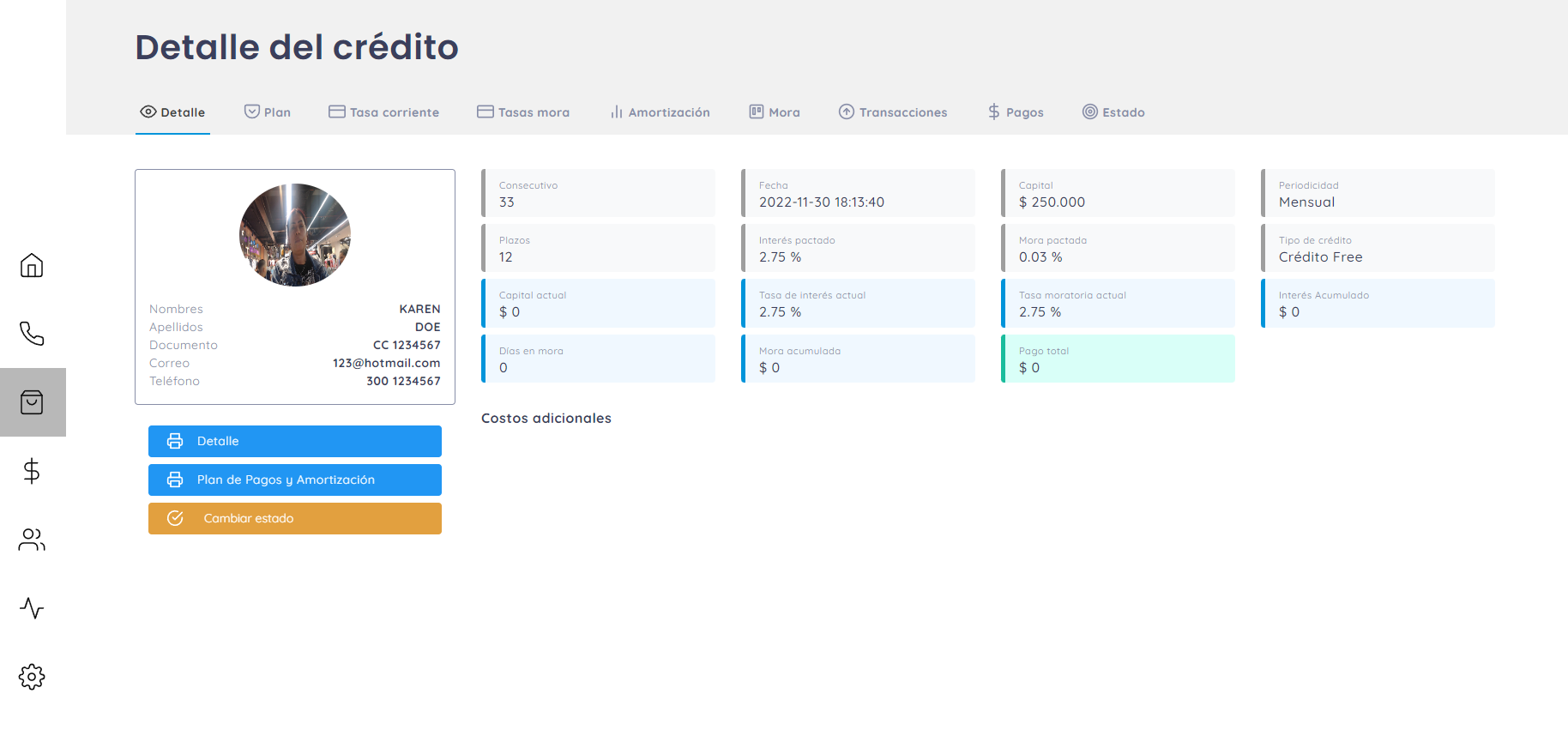Switch to the Tasa corriente tab
Image resolution: width=1568 pixels, height=736 pixels.
(x=384, y=112)
